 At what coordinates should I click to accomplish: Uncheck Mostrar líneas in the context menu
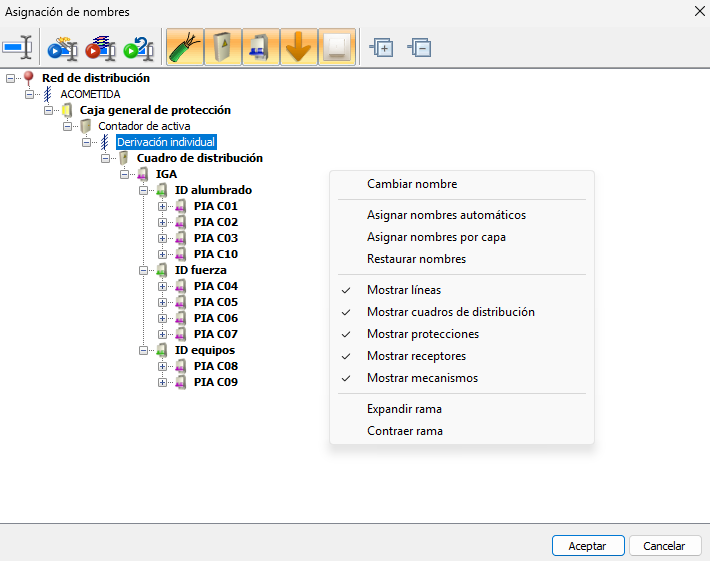click(x=403, y=290)
